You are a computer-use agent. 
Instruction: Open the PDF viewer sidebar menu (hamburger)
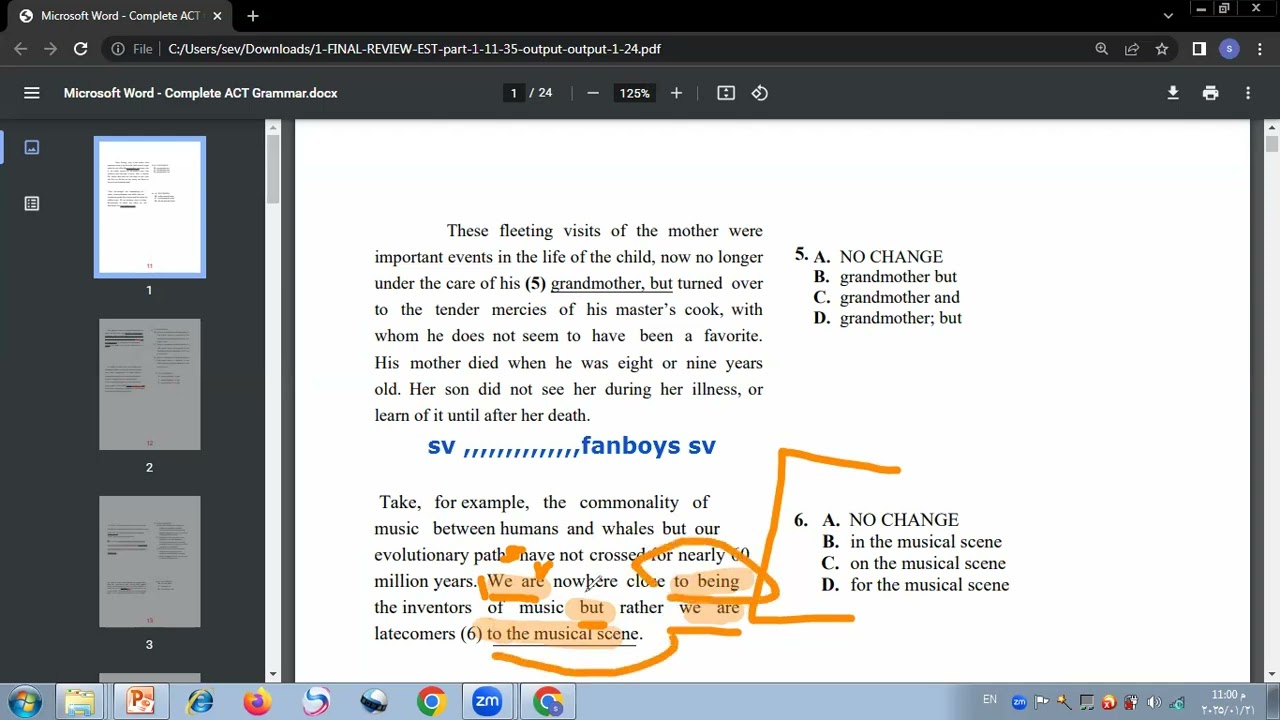coord(32,93)
